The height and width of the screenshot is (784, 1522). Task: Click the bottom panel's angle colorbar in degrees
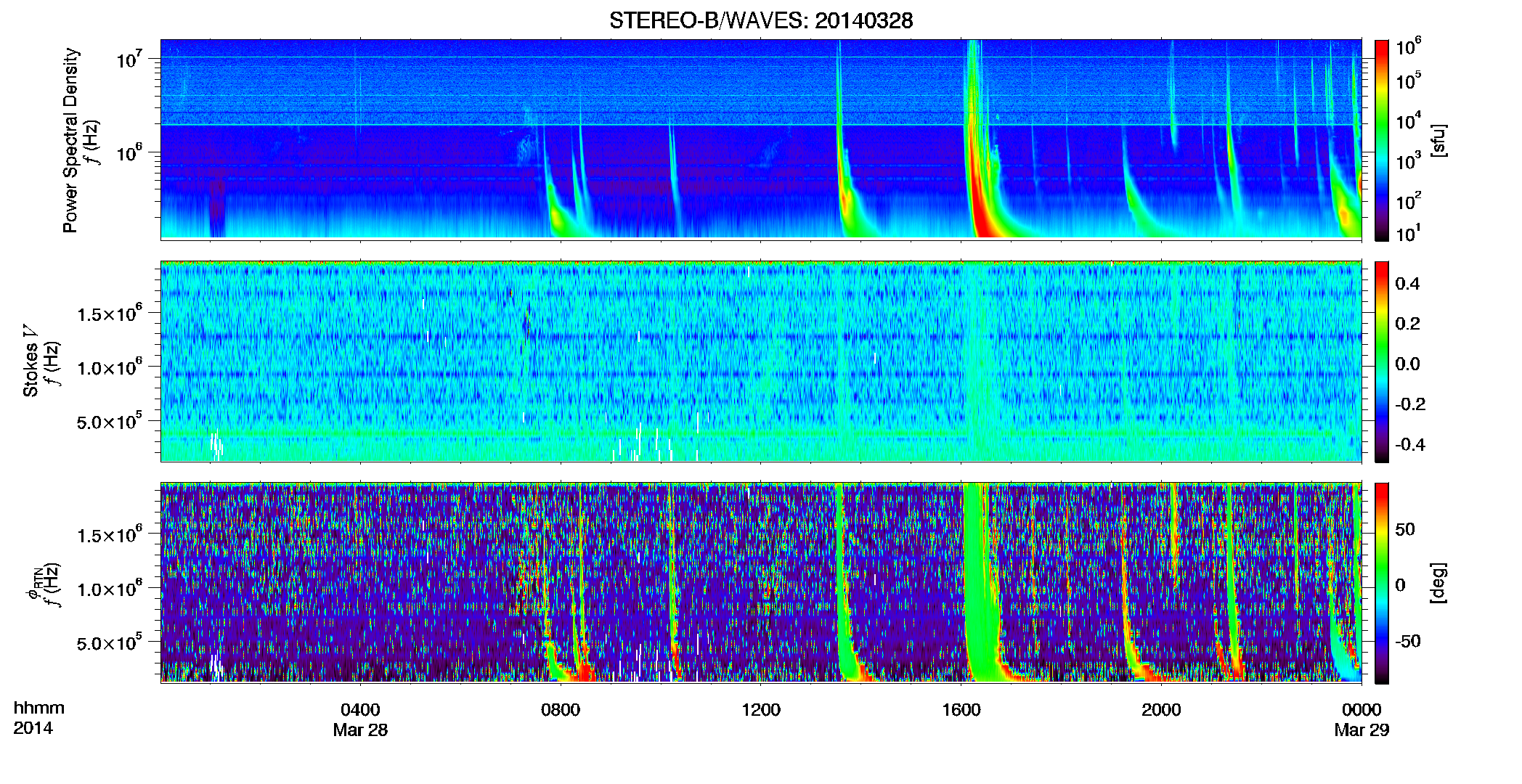(1382, 583)
